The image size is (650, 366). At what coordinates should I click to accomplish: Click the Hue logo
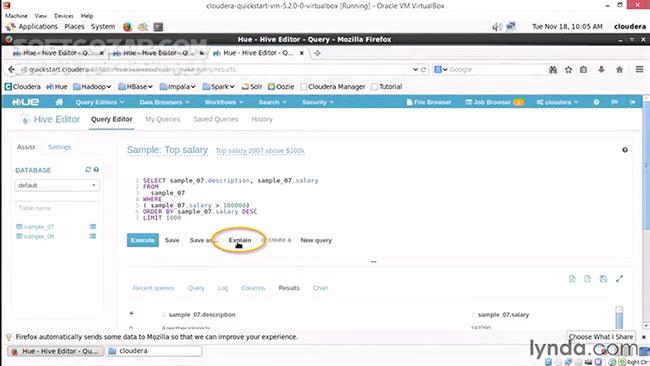[x=26, y=102]
